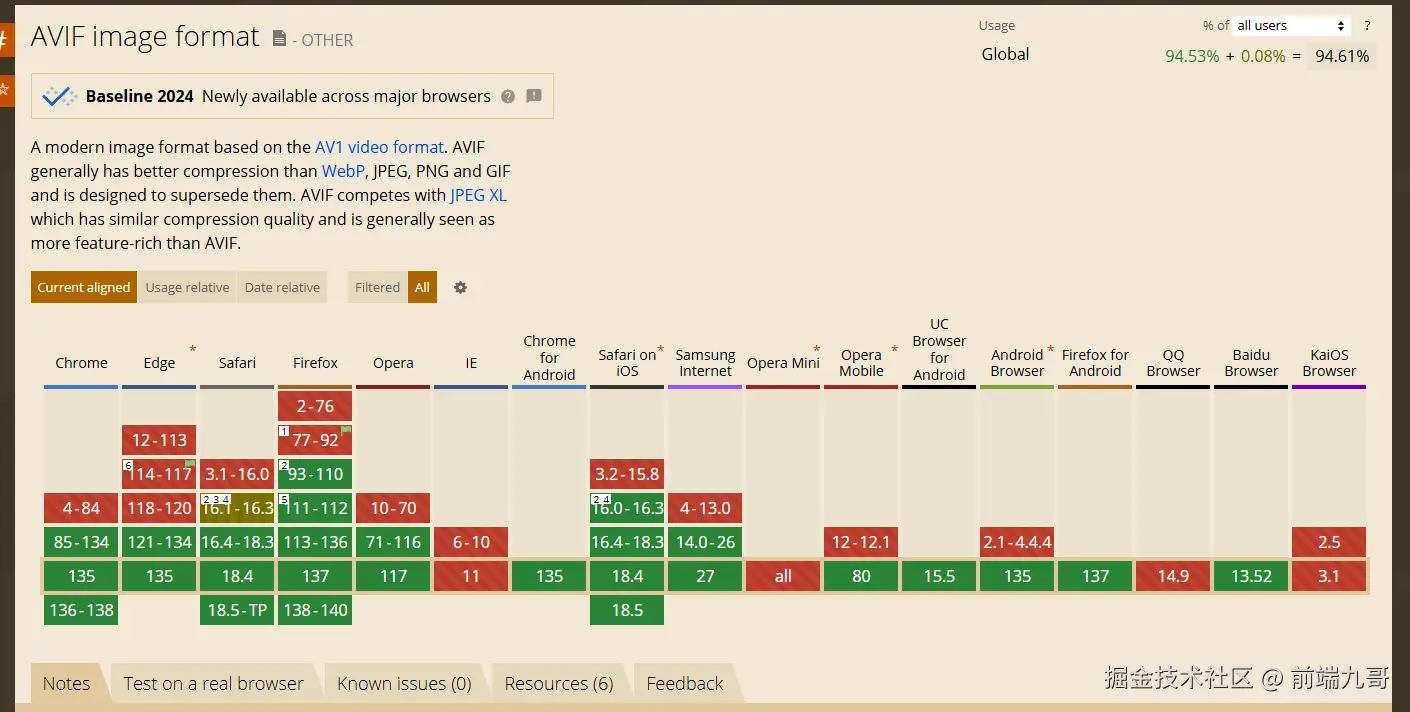Click Opera Mini all cell
This screenshot has height=712, width=1410.
click(783, 576)
